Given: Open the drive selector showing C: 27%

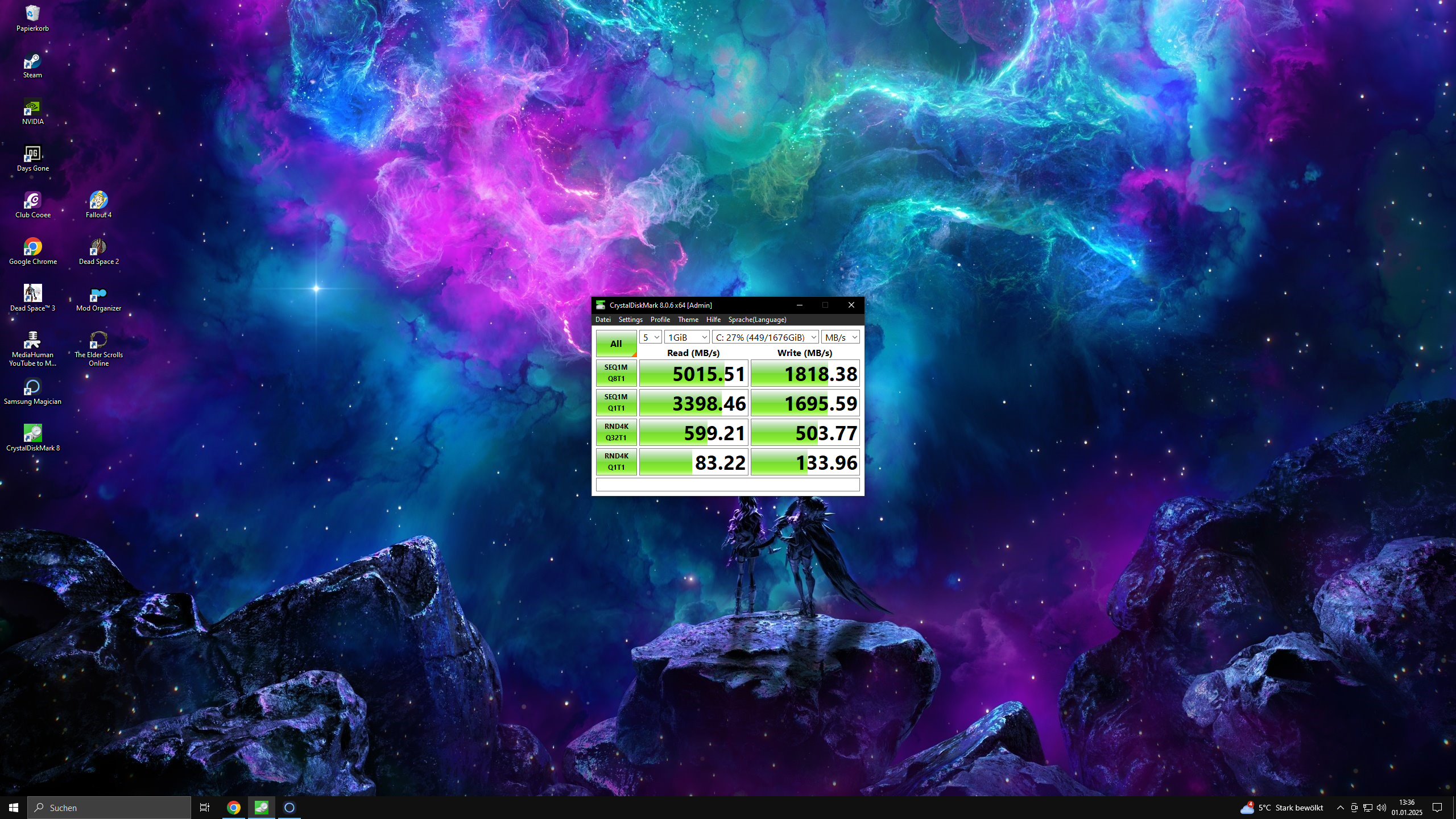Looking at the screenshot, I should pos(765,337).
